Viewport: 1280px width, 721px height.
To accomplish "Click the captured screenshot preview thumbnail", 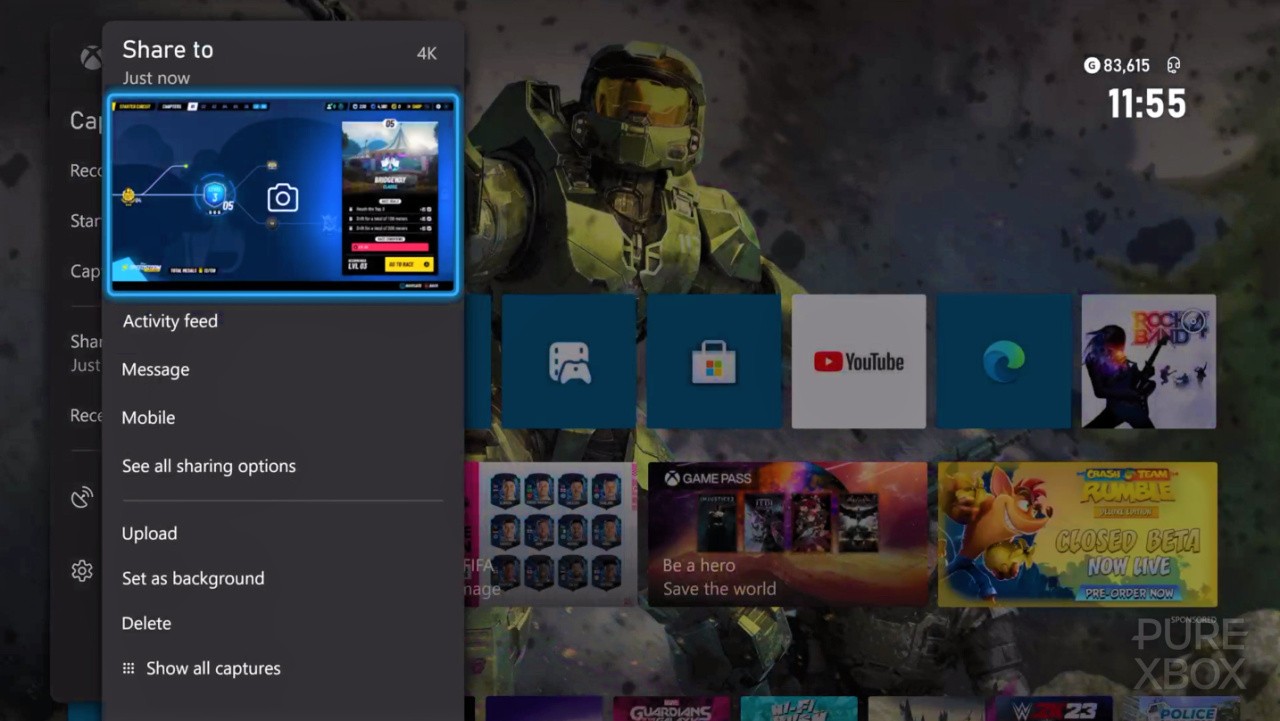I will coord(283,194).
